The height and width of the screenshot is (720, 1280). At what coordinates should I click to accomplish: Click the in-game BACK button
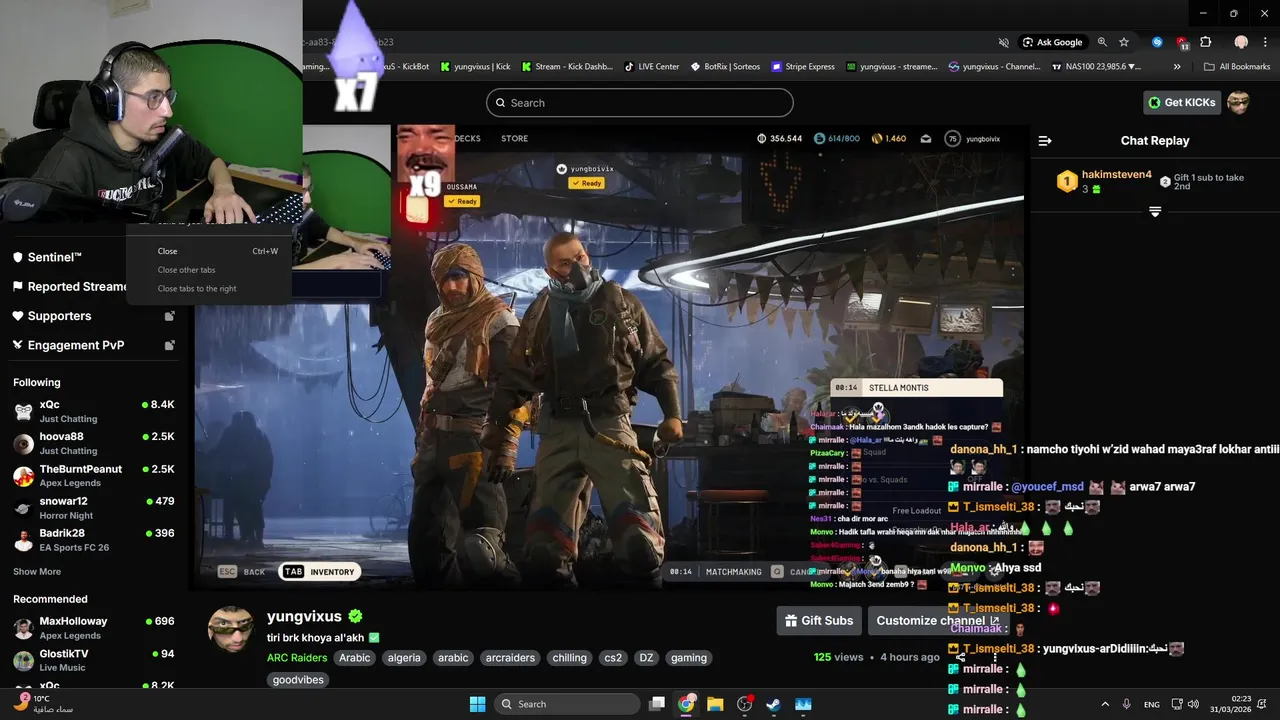coord(242,572)
